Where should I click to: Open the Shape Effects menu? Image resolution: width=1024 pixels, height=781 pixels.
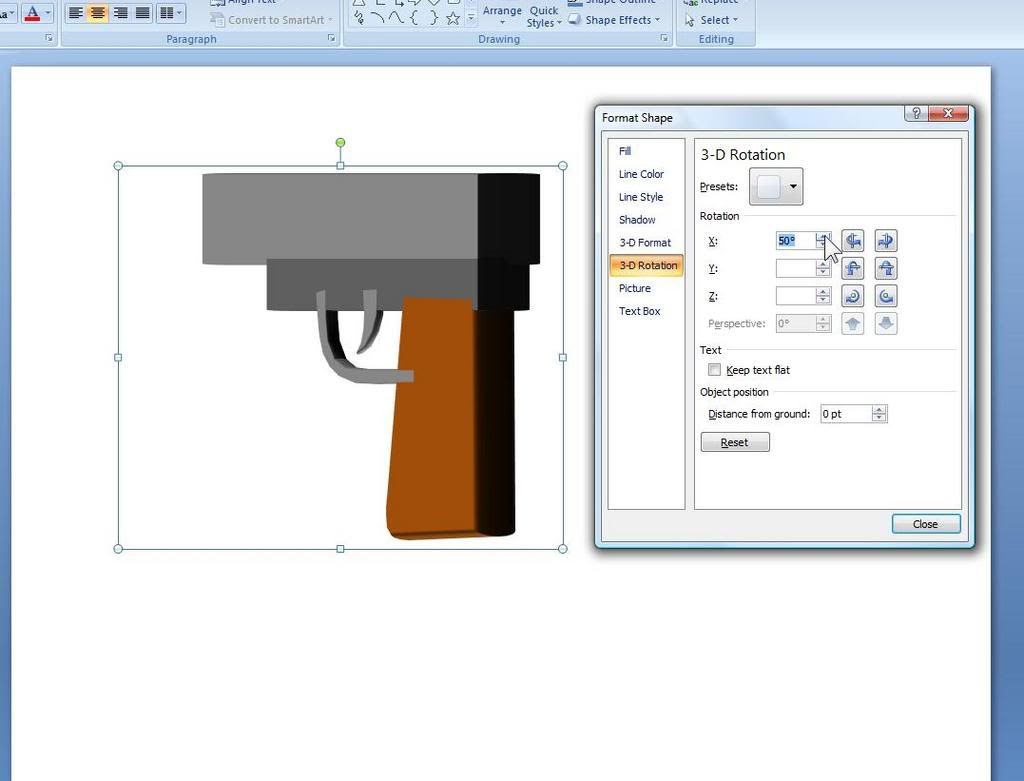[614, 20]
